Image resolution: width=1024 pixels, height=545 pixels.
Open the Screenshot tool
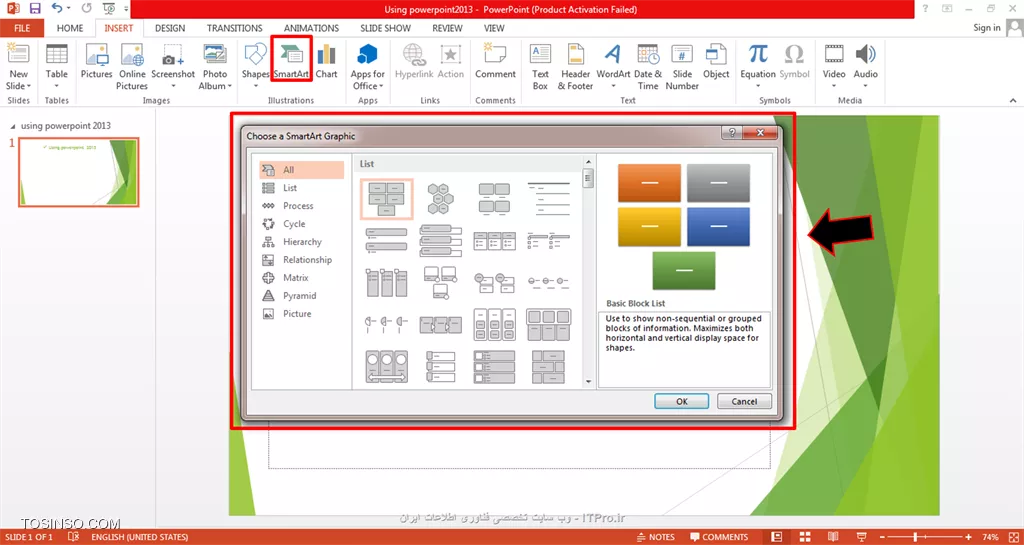point(173,67)
